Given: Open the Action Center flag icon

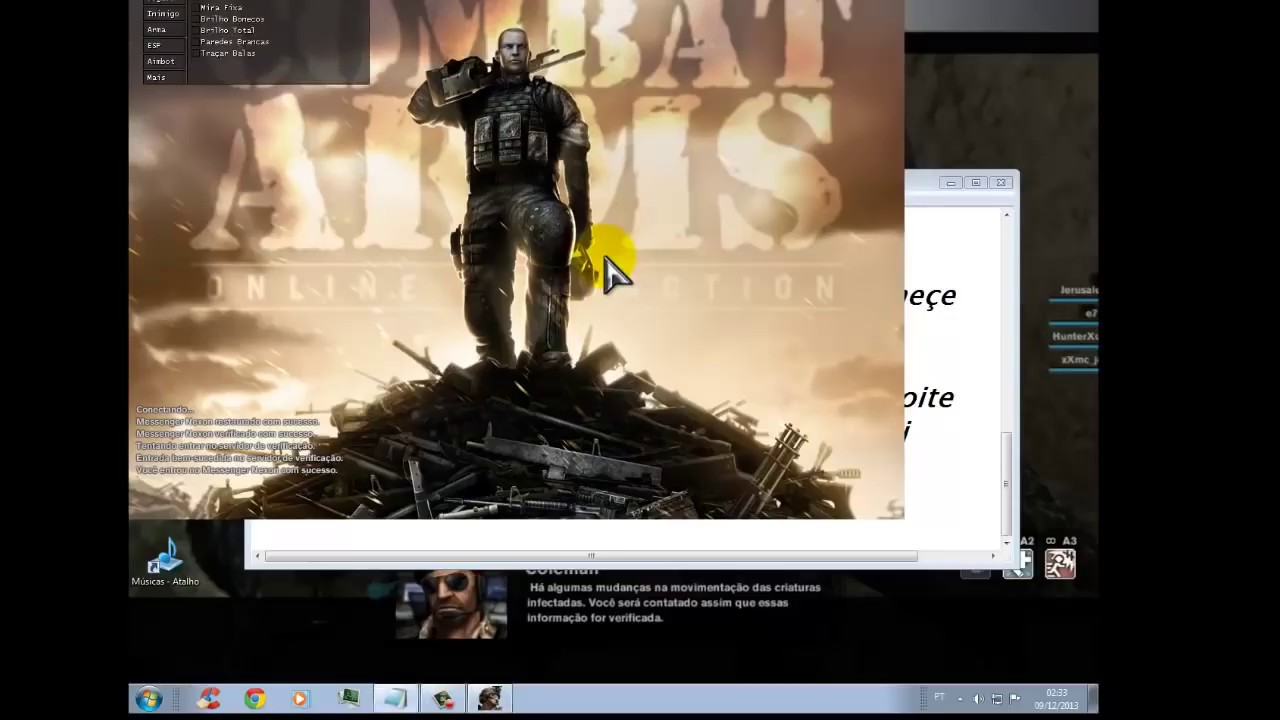Looking at the screenshot, I should click(1015, 698).
